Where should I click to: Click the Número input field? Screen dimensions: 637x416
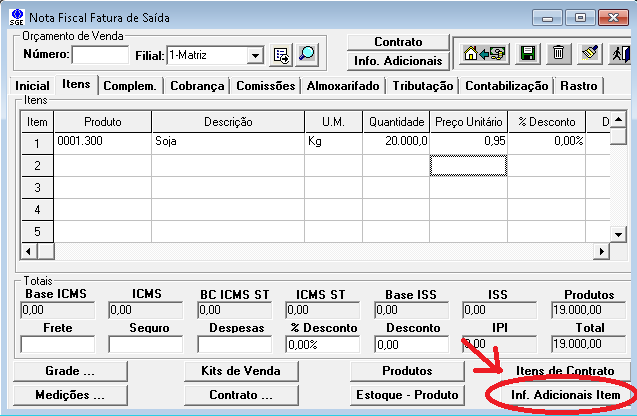pyautogui.click(x=100, y=54)
